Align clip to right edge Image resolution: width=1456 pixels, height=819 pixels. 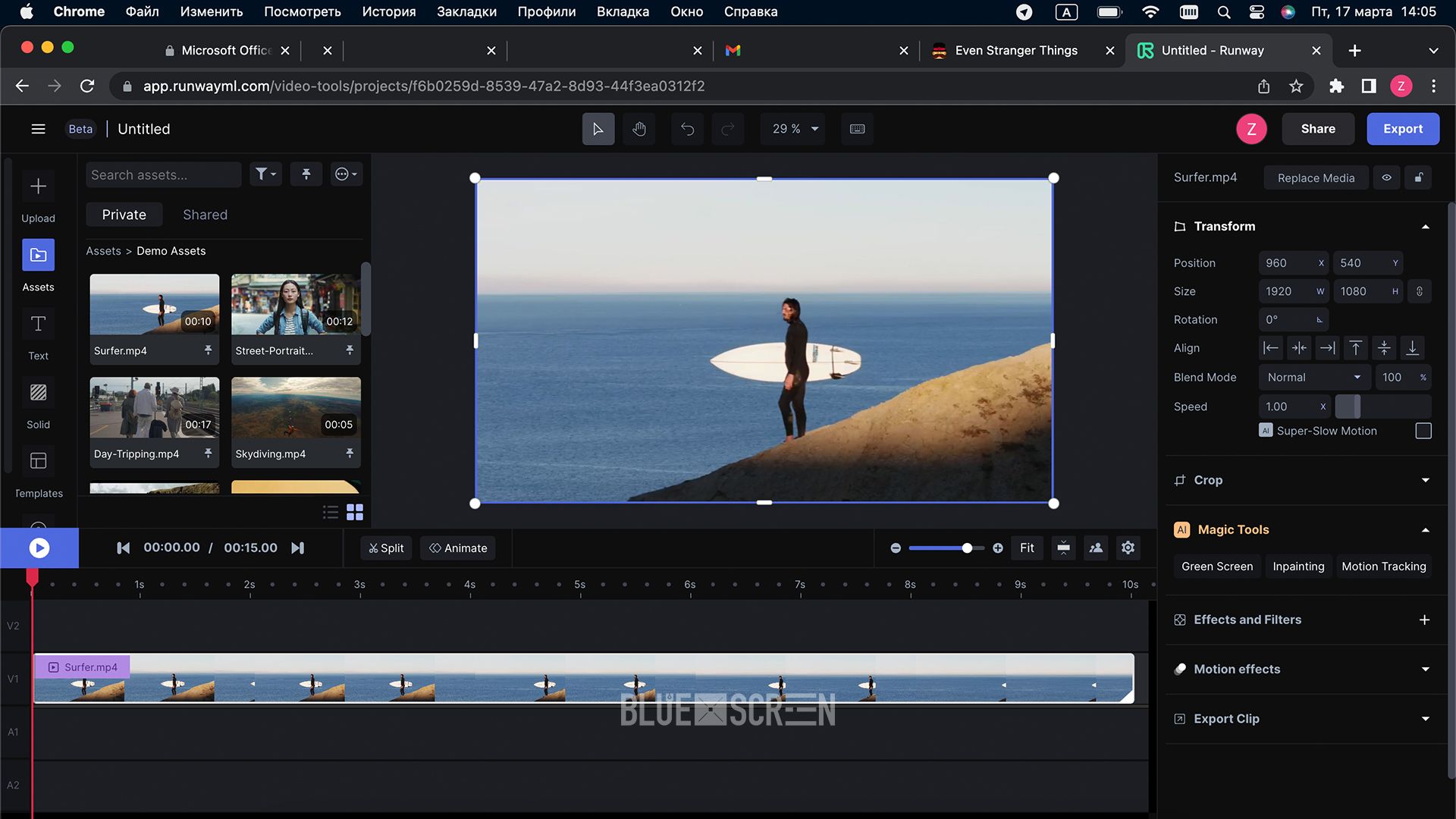[1327, 348]
